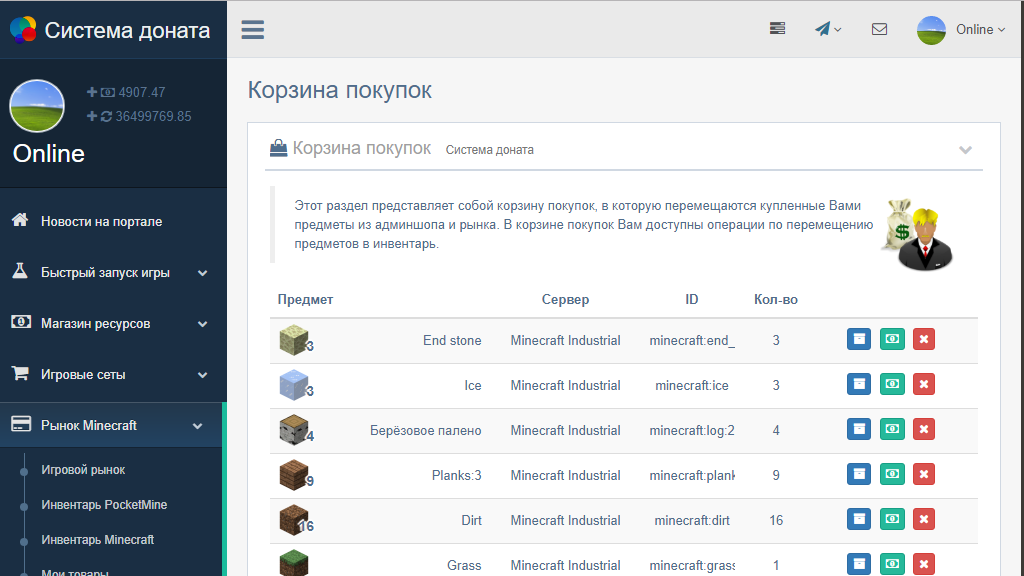Viewport: 1024px width, 576px height.
Task: Click blue archive button for Grass
Action: click(x=858, y=564)
